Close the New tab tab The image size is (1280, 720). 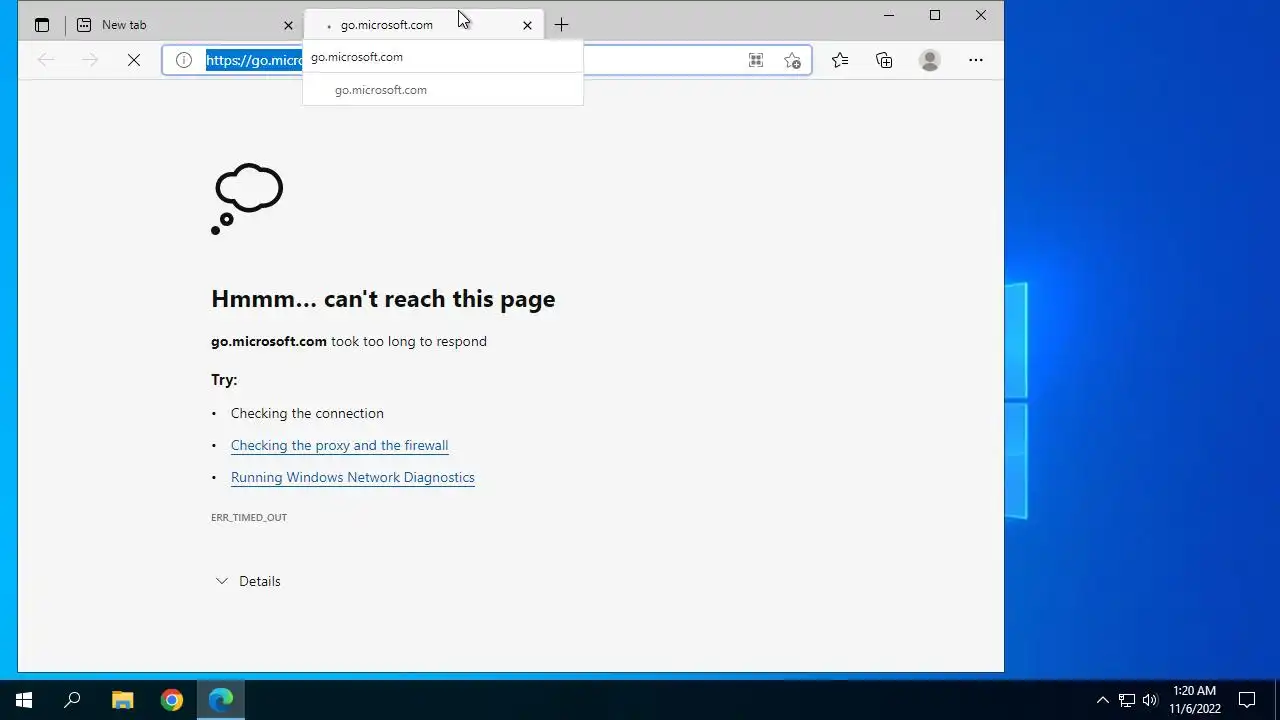[288, 25]
